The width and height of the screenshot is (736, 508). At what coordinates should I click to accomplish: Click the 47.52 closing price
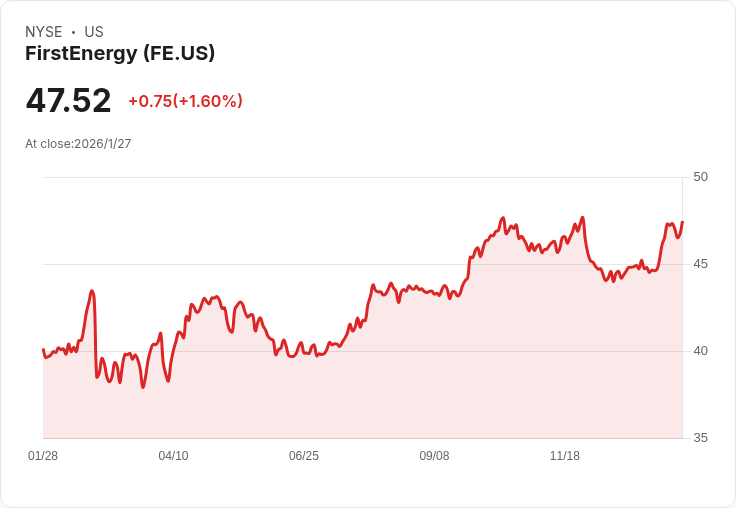coord(68,101)
